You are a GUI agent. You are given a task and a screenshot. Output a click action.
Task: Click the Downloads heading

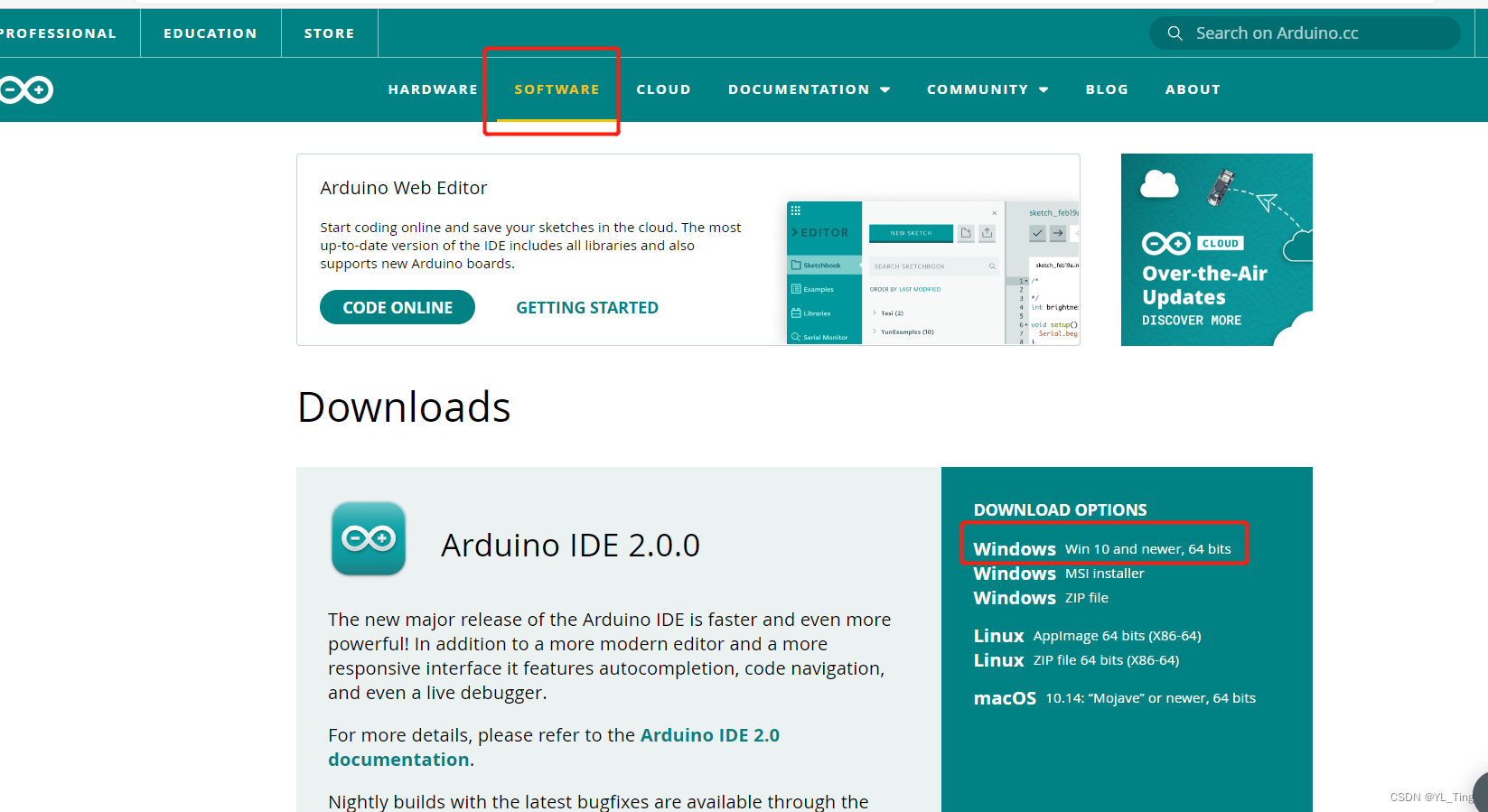coord(404,406)
